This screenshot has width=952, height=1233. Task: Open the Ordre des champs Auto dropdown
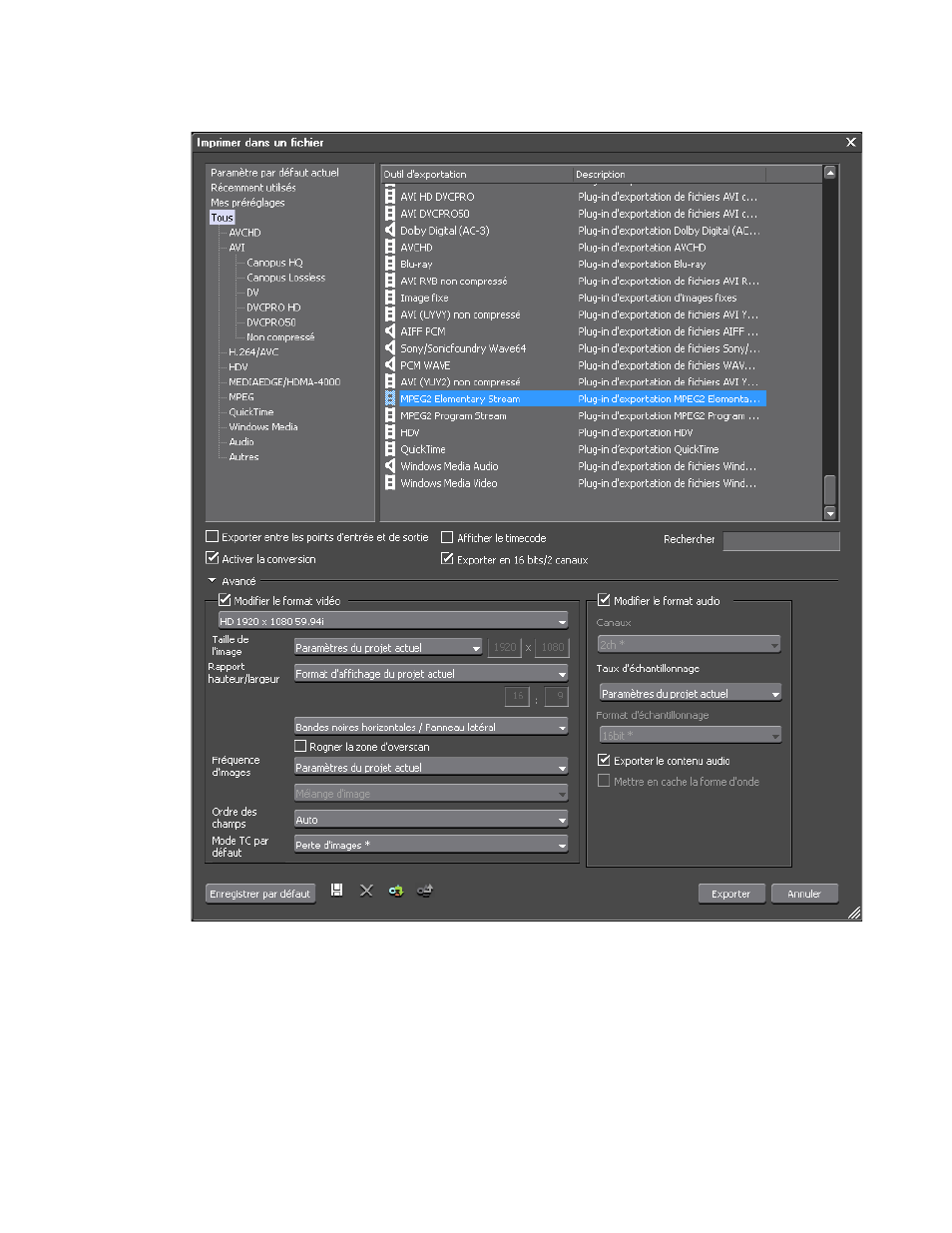click(x=431, y=820)
